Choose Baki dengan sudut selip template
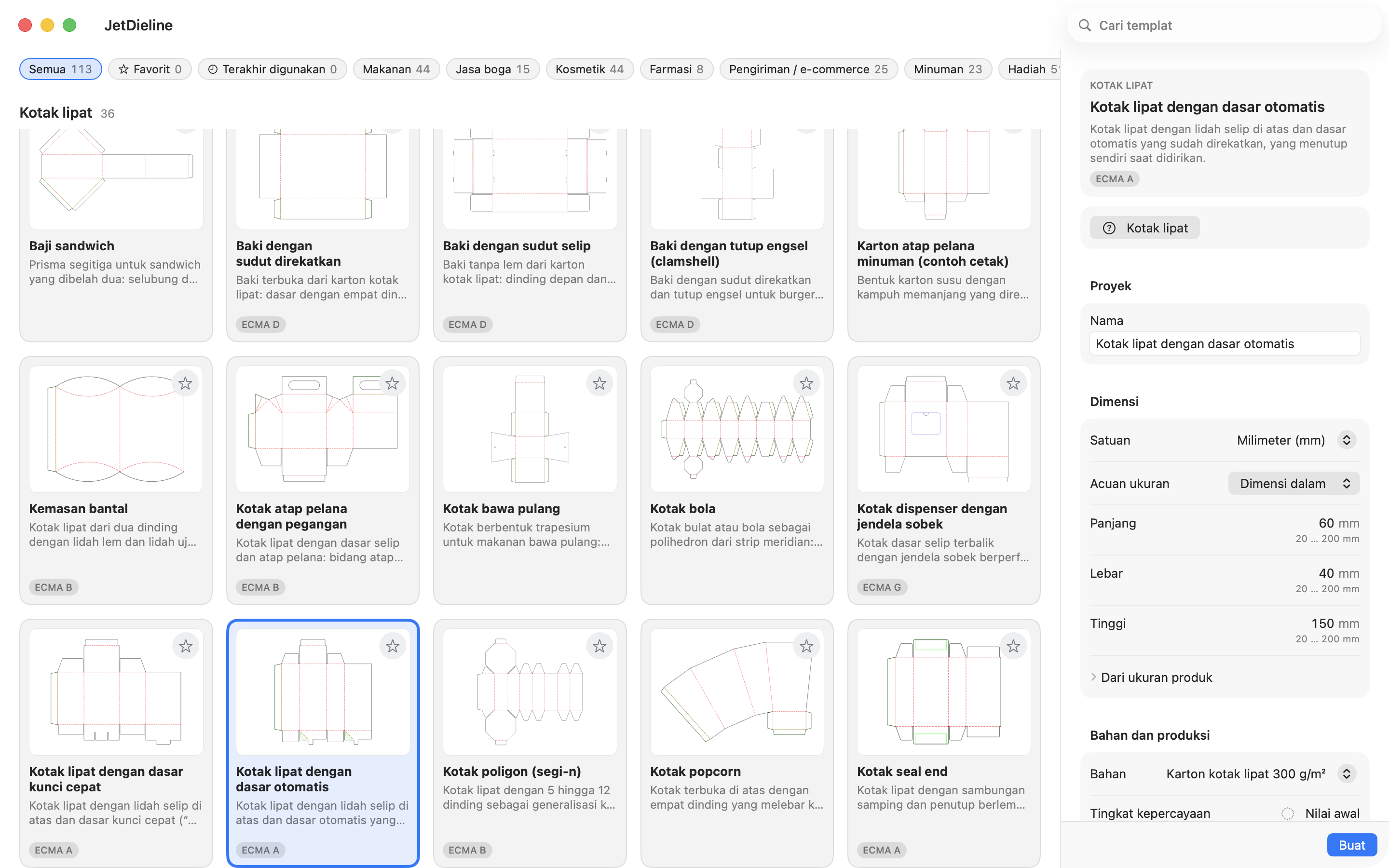1389x868 pixels. (x=530, y=235)
